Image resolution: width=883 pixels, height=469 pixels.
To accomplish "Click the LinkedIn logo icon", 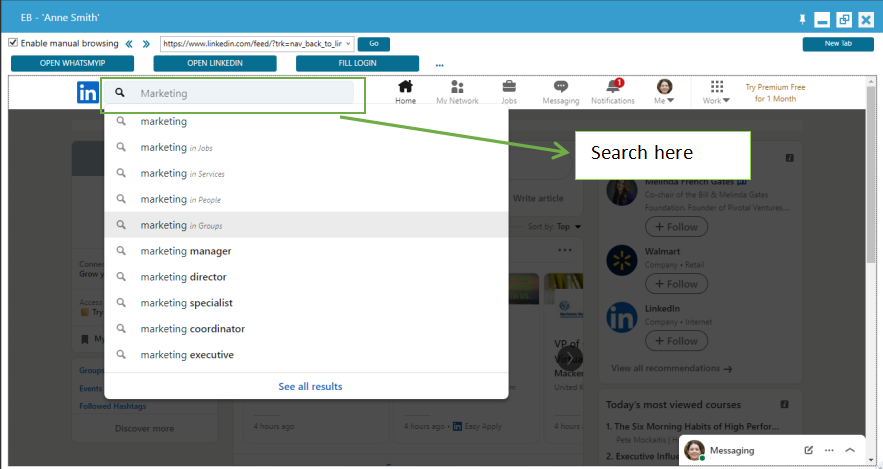I will point(87,92).
